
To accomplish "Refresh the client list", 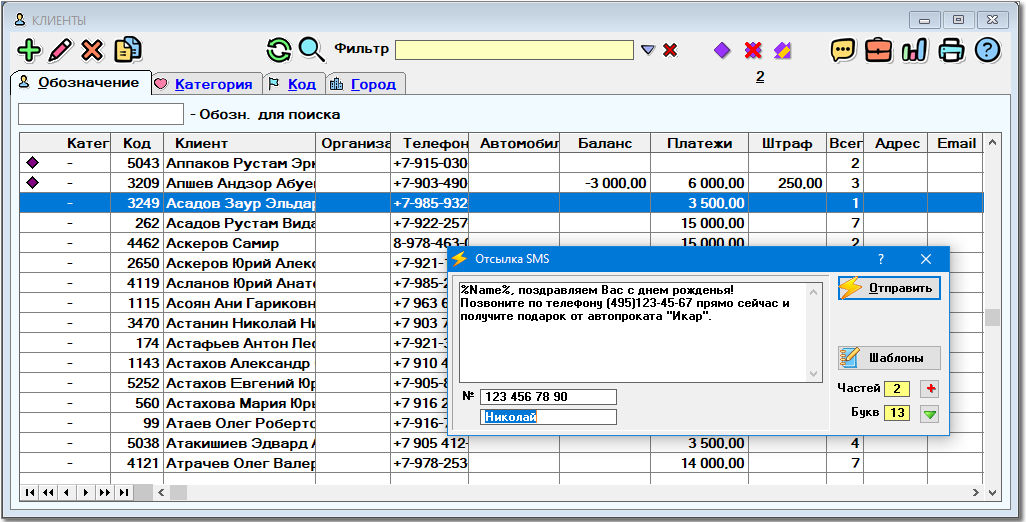I will pyautogui.click(x=279, y=50).
